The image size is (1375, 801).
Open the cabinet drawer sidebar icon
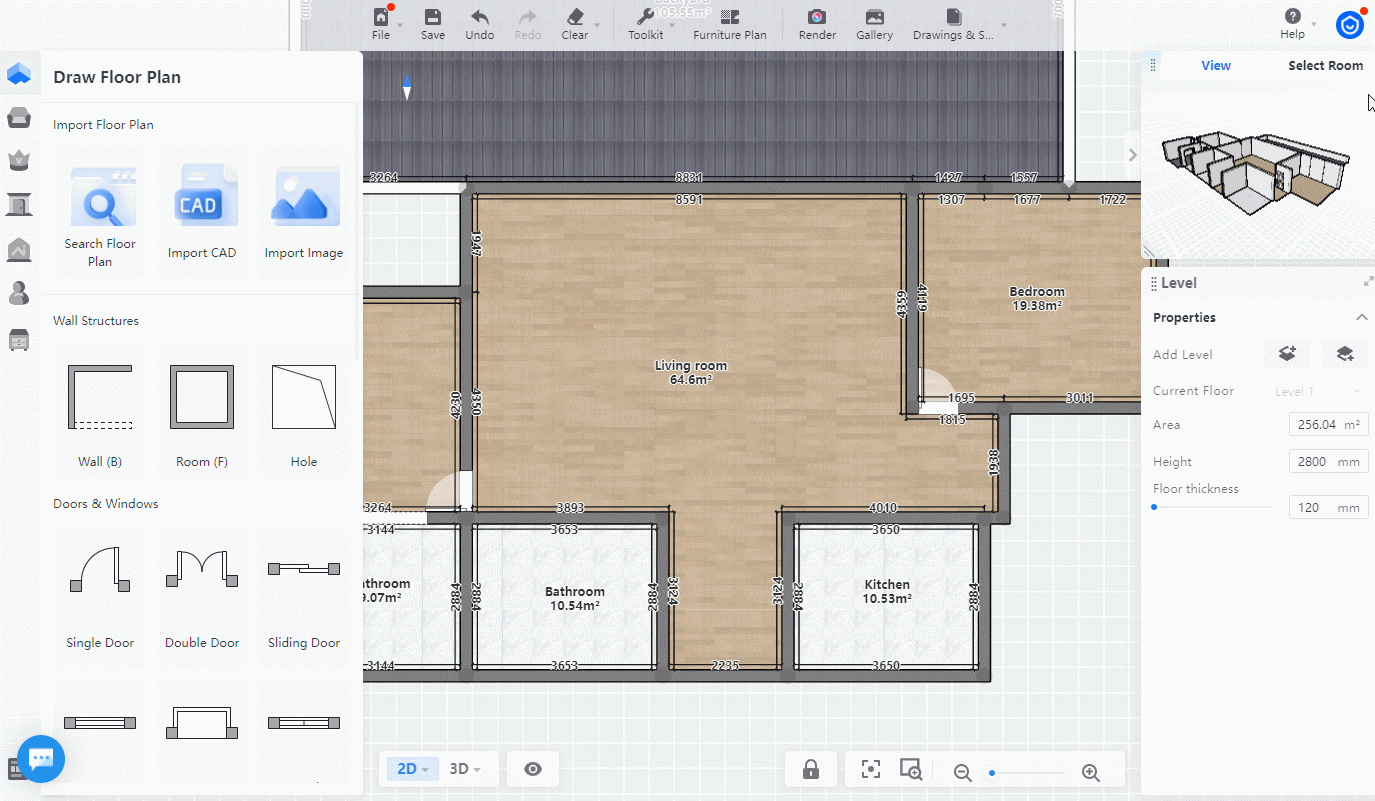(x=18, y=339)
